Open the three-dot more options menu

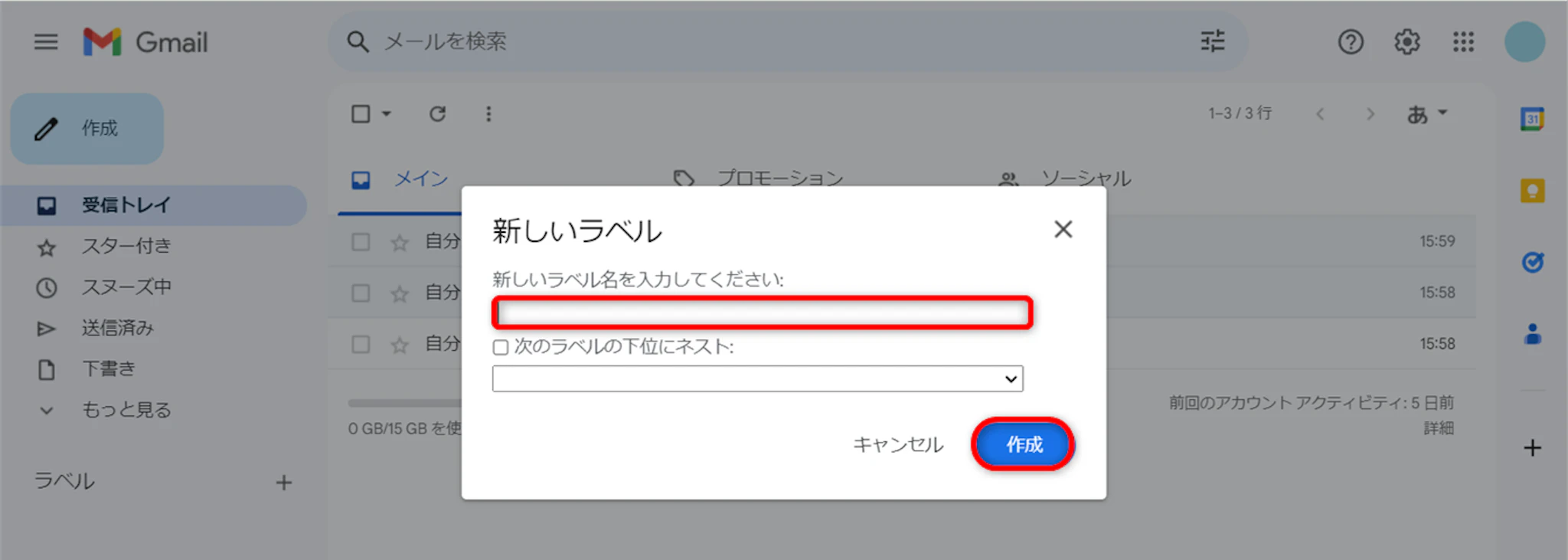click(x=488, y=114)
